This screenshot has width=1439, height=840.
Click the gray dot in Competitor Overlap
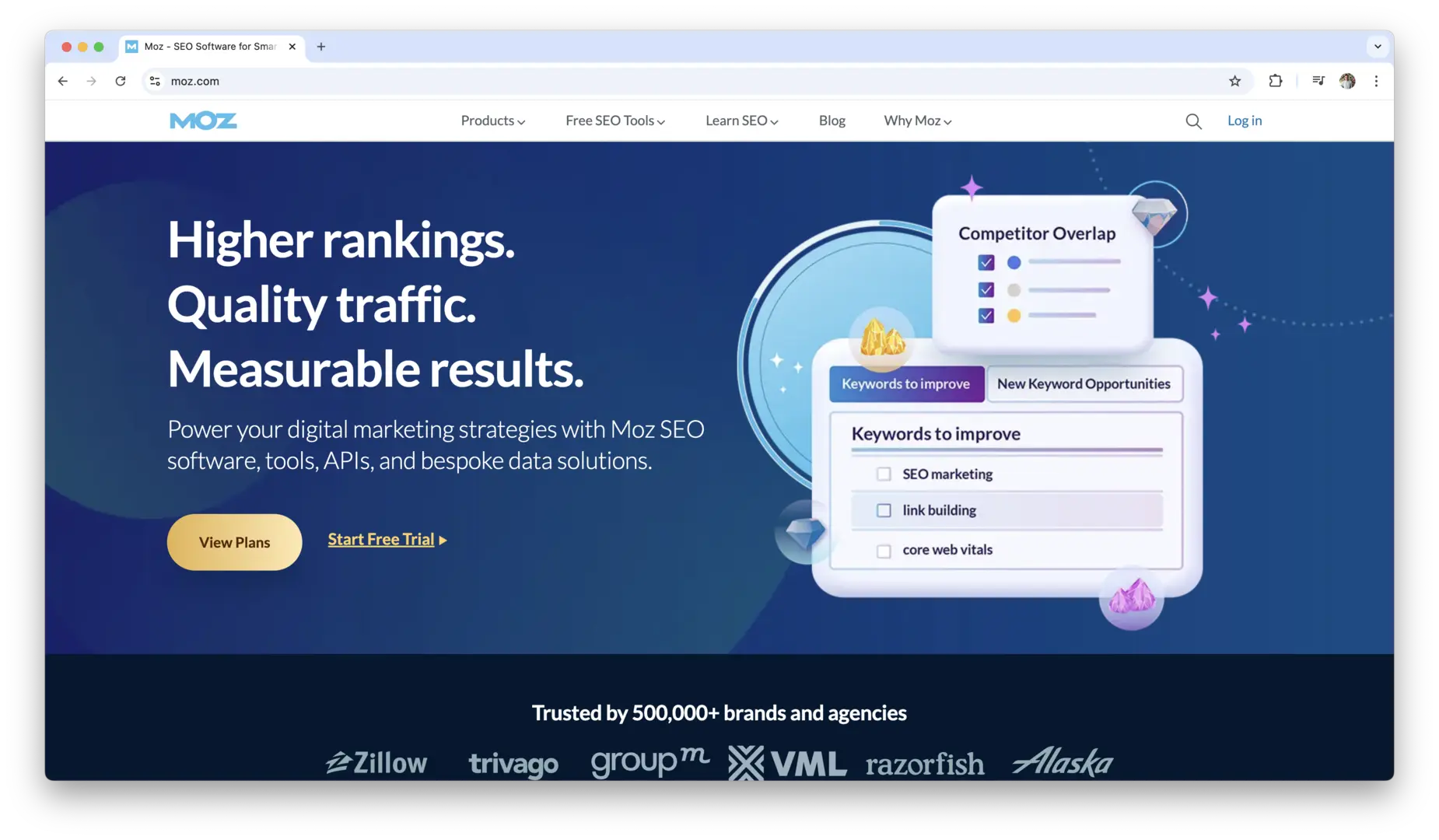(x=1014, y=290)
